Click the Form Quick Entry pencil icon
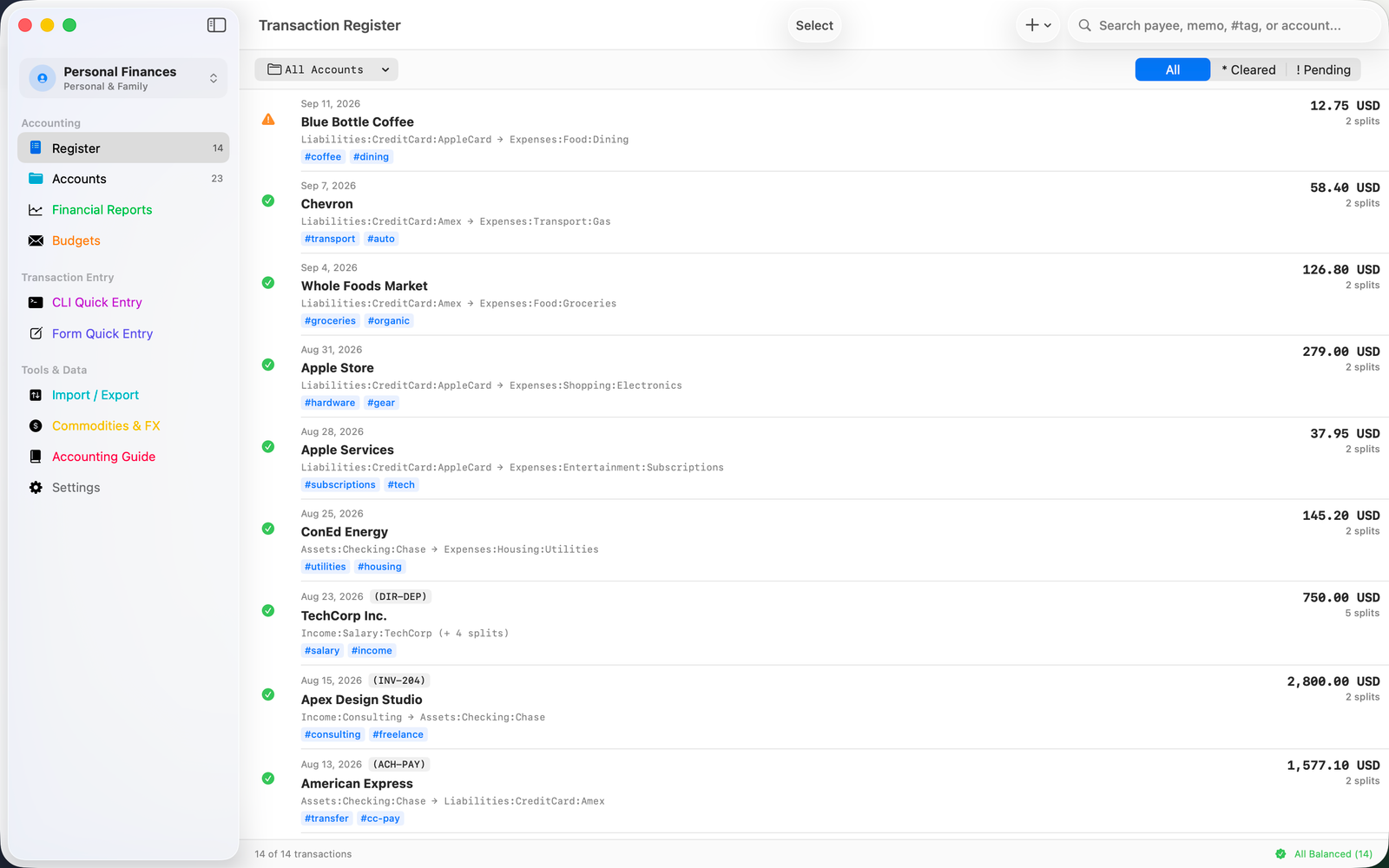Image resolution: width=1389 pixels, height=868 pixels. 36,333
